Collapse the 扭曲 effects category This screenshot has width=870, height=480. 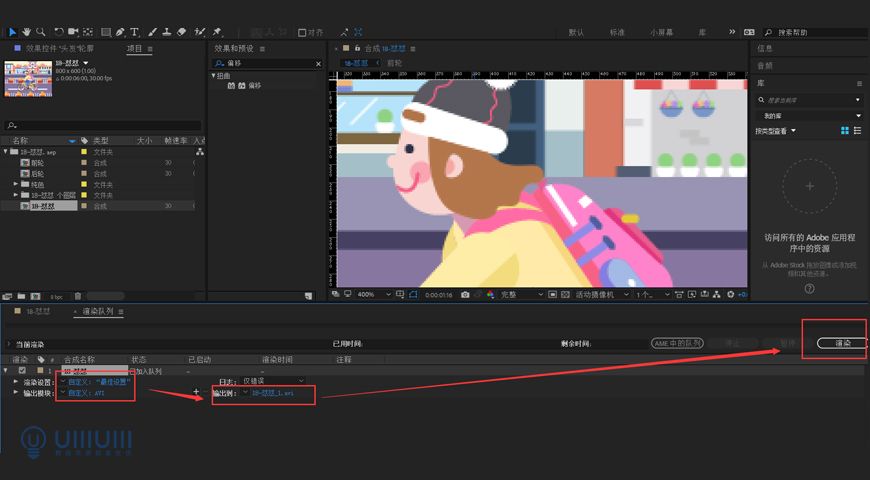tap(213, 75)
